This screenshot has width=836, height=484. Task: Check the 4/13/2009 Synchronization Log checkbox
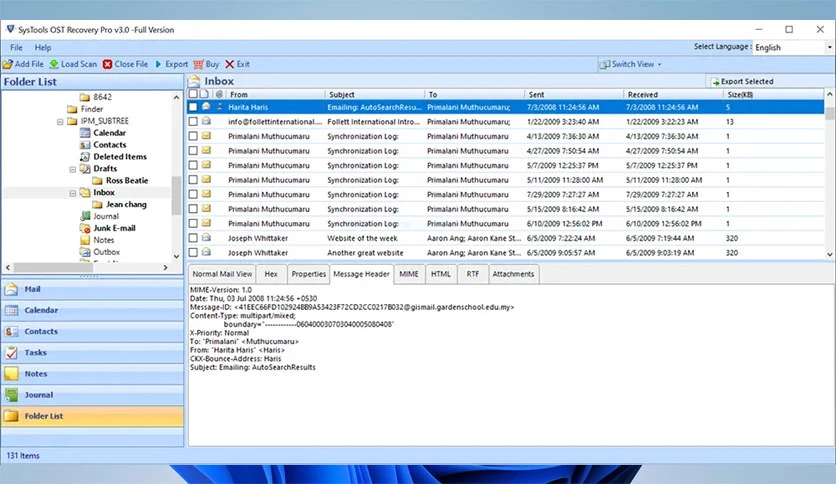click(x=193, y=136)
